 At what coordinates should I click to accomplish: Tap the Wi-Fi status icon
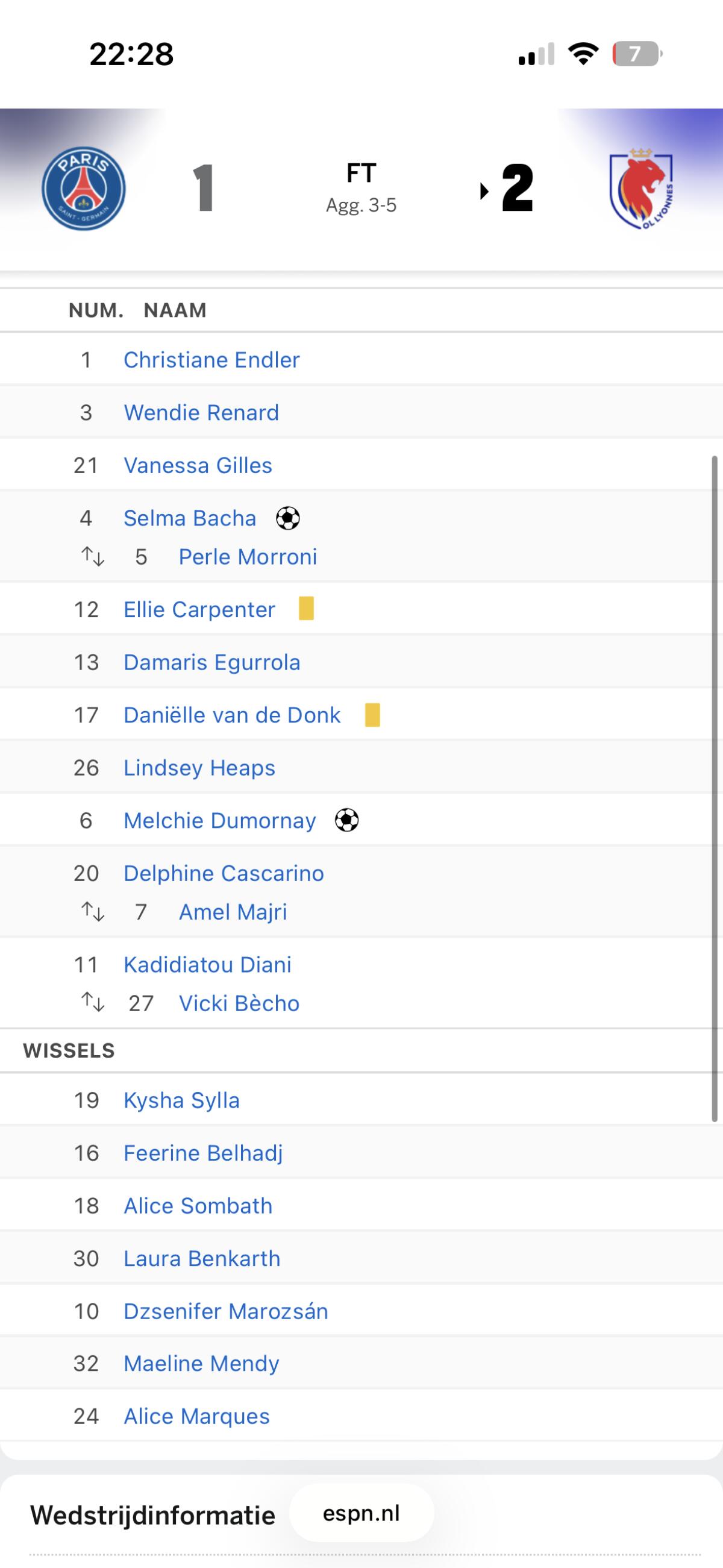point(583,54)
